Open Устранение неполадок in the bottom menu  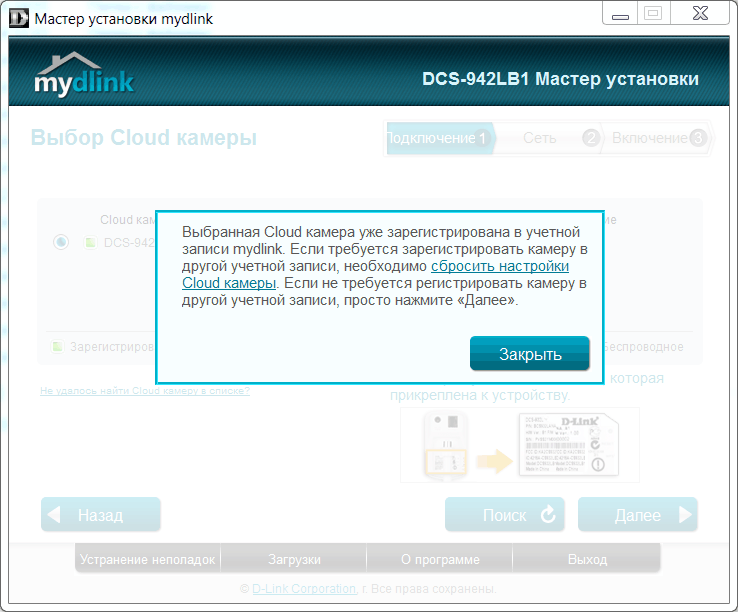(147, 559)
